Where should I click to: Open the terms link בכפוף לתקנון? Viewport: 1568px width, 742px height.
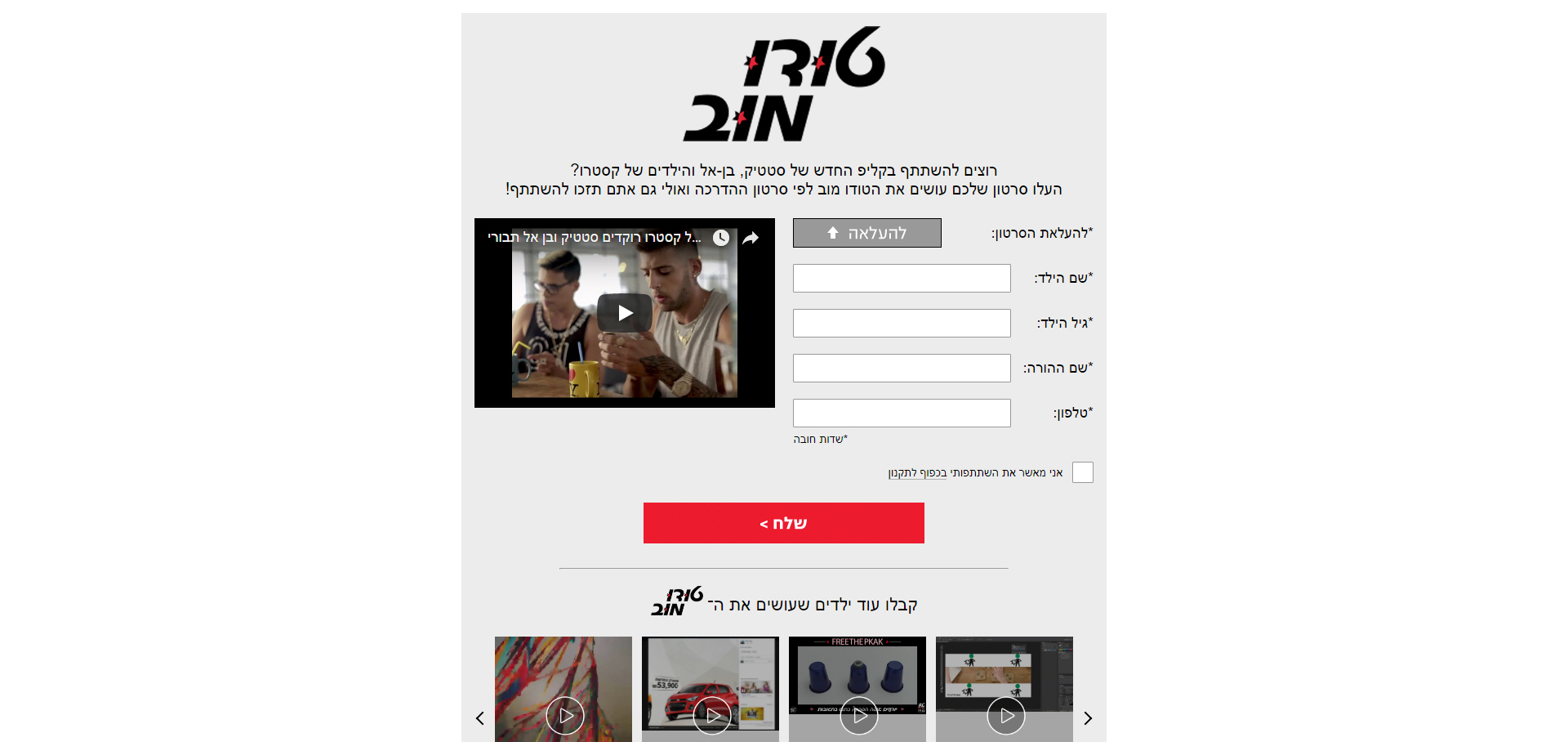(x=918, y=473)
